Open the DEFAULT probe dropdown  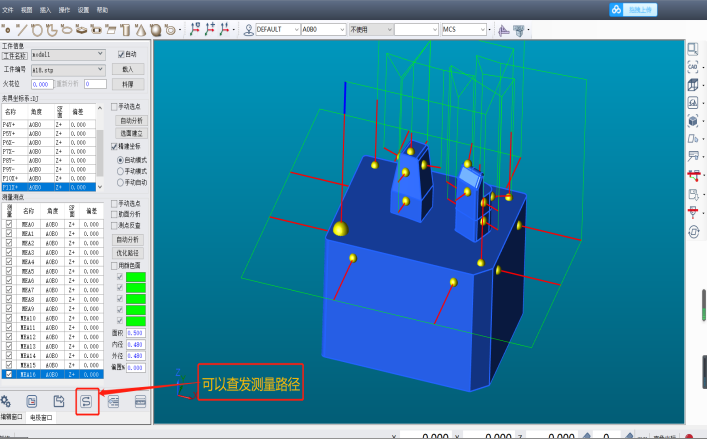tap(295, 30)
